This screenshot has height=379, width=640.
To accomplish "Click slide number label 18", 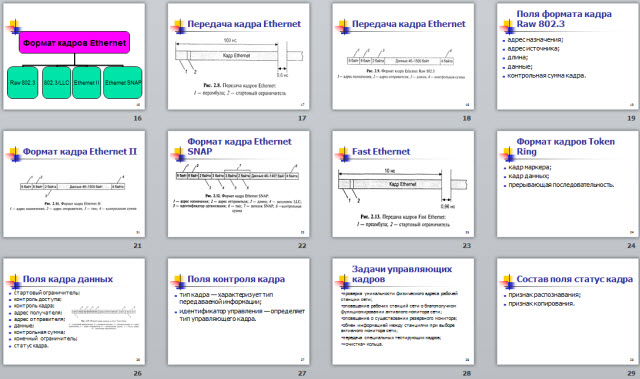I will [467, 118].
